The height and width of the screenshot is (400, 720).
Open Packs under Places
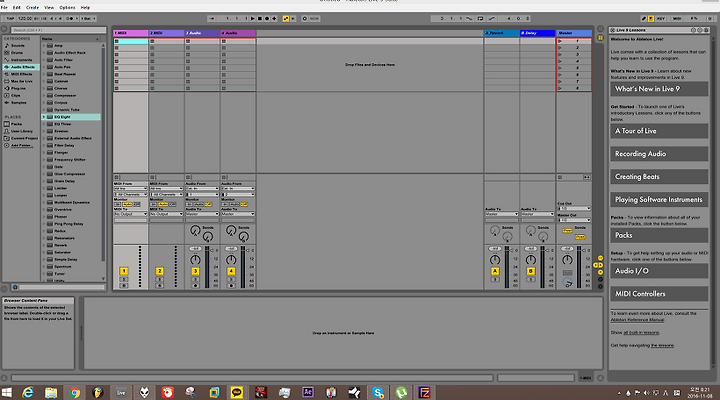pos(17,124)
